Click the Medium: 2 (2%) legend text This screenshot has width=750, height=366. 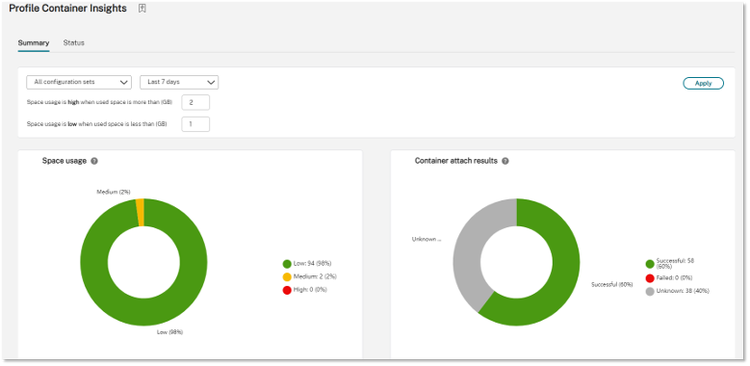point(316,277)
